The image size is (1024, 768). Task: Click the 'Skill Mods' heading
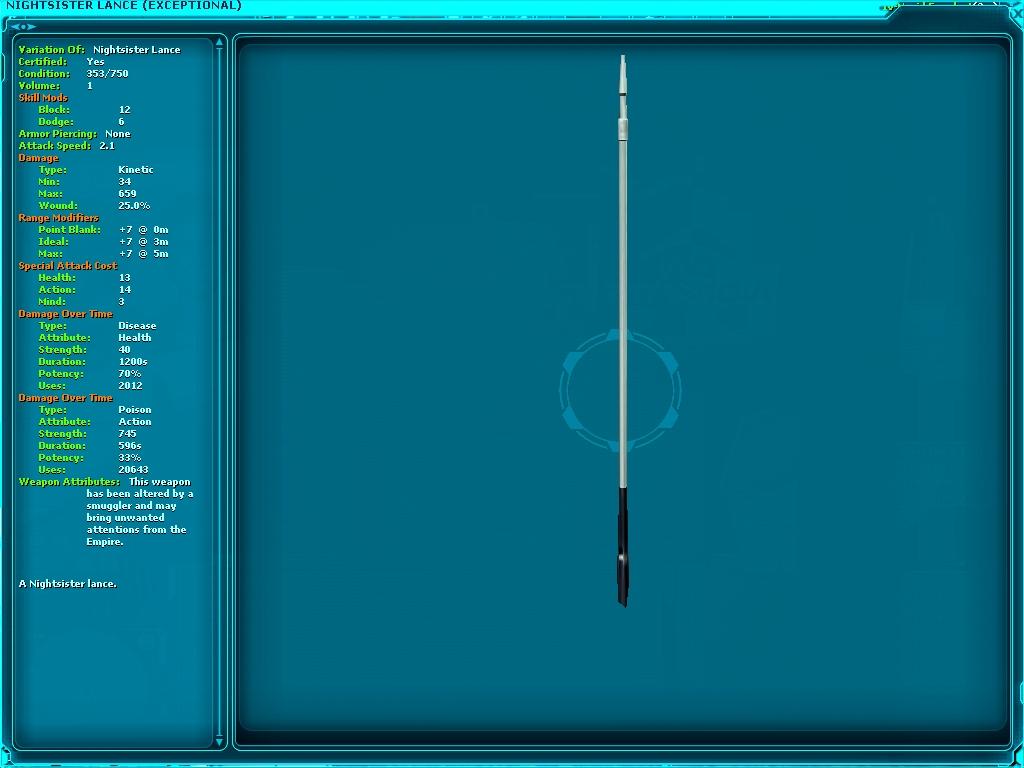pyautogui.click(x=43, y=97)
